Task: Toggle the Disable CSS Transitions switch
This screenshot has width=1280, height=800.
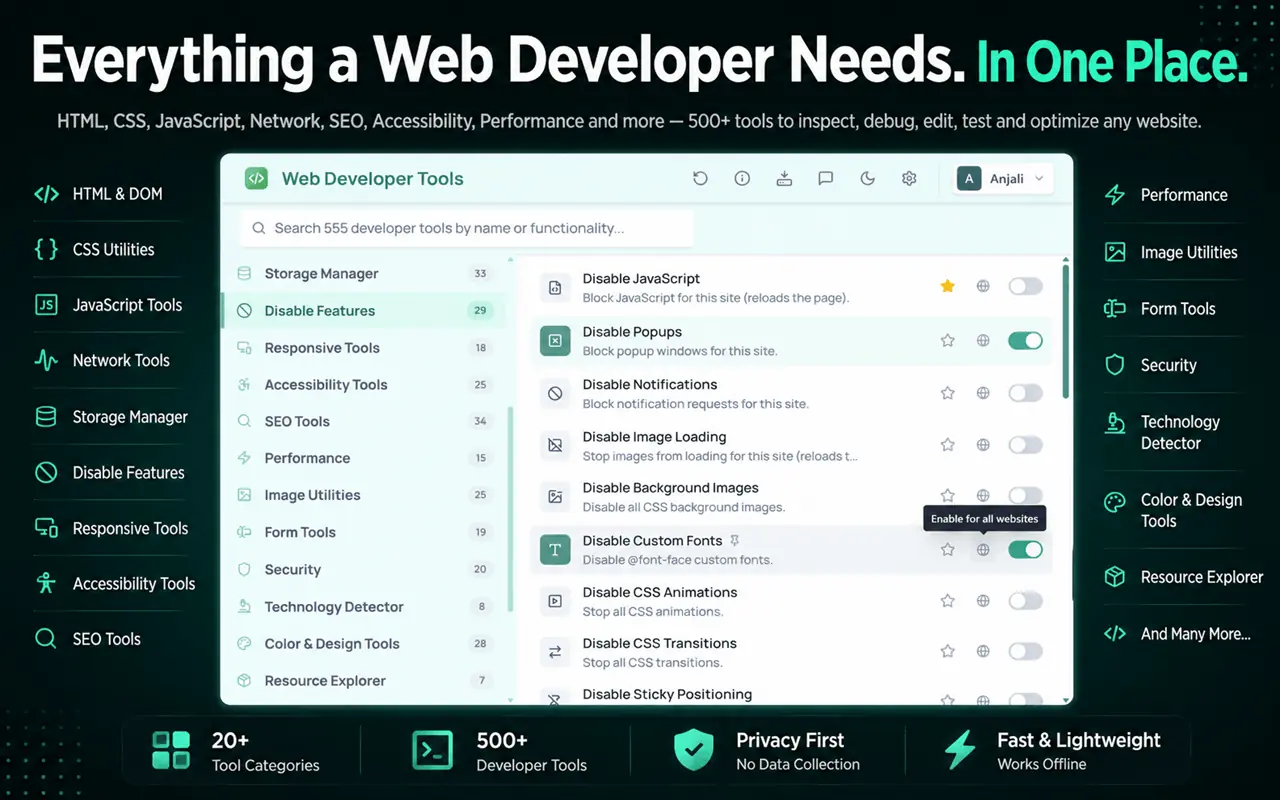Action: click(1025, 651)
